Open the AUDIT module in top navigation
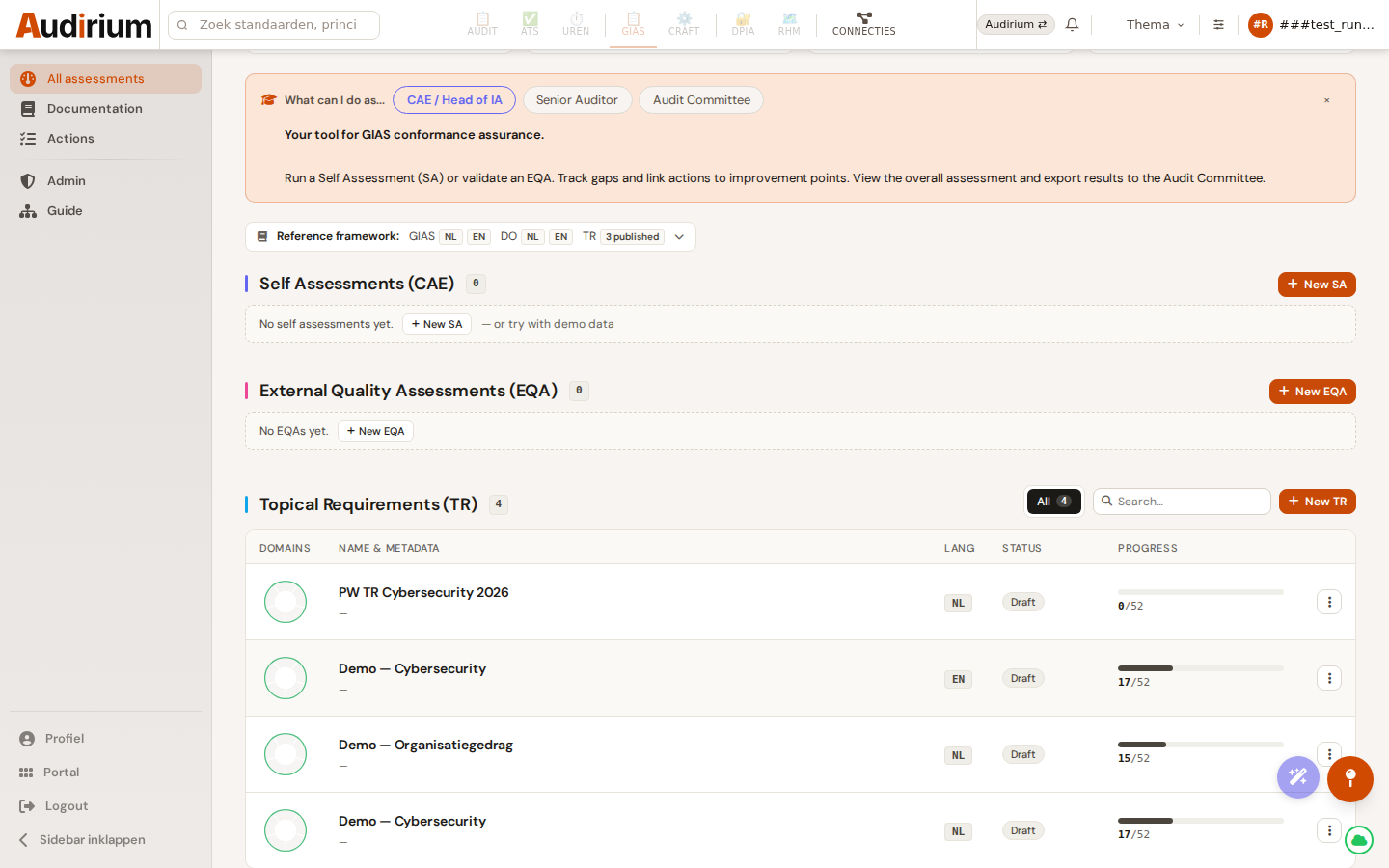The height and width of the screenshot is (868, 1389). (482, 24)
